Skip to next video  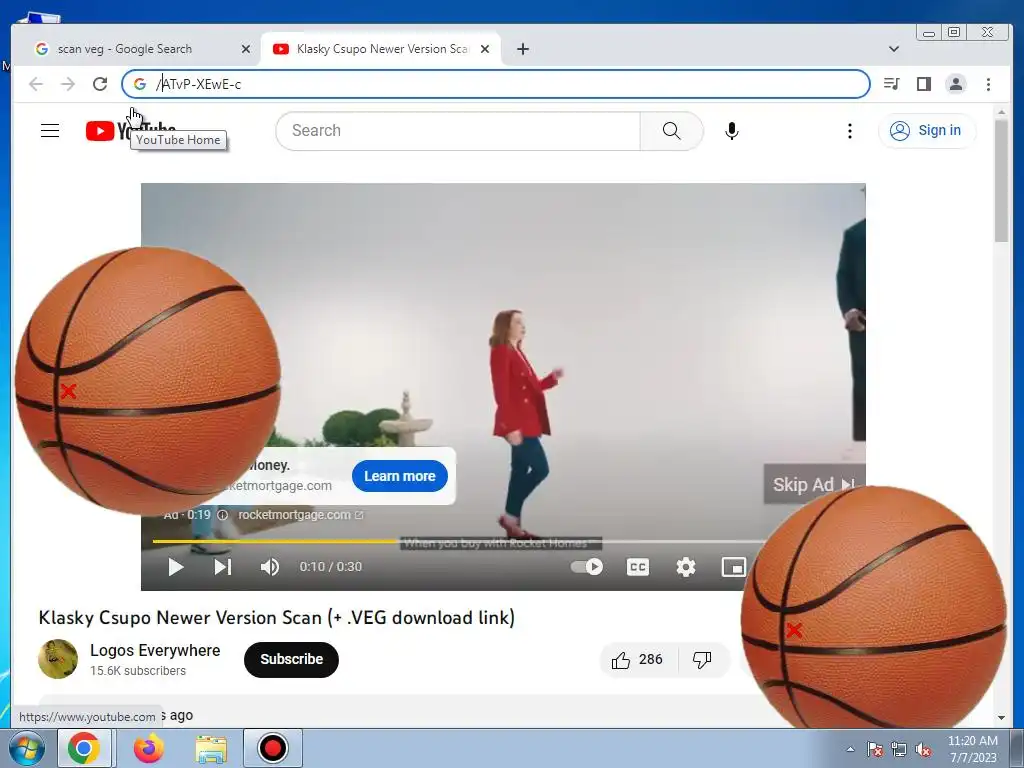pyautogui.click(x=223, y=567)
